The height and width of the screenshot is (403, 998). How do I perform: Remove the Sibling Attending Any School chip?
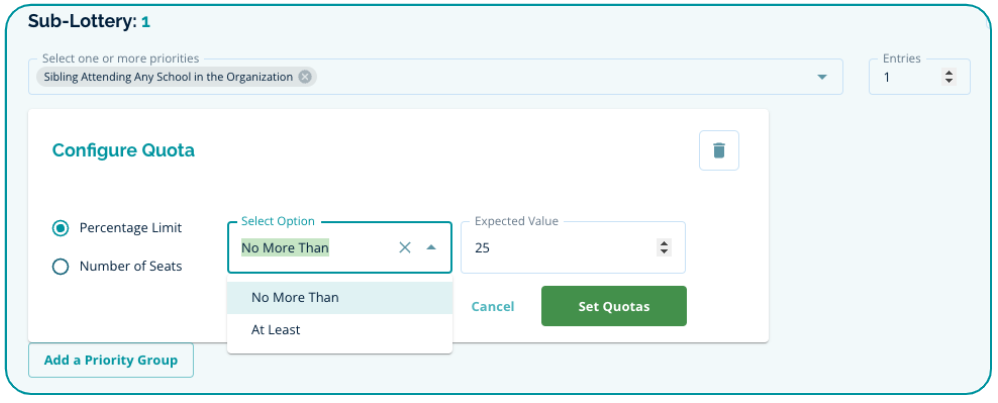click(x=305, y=77)
